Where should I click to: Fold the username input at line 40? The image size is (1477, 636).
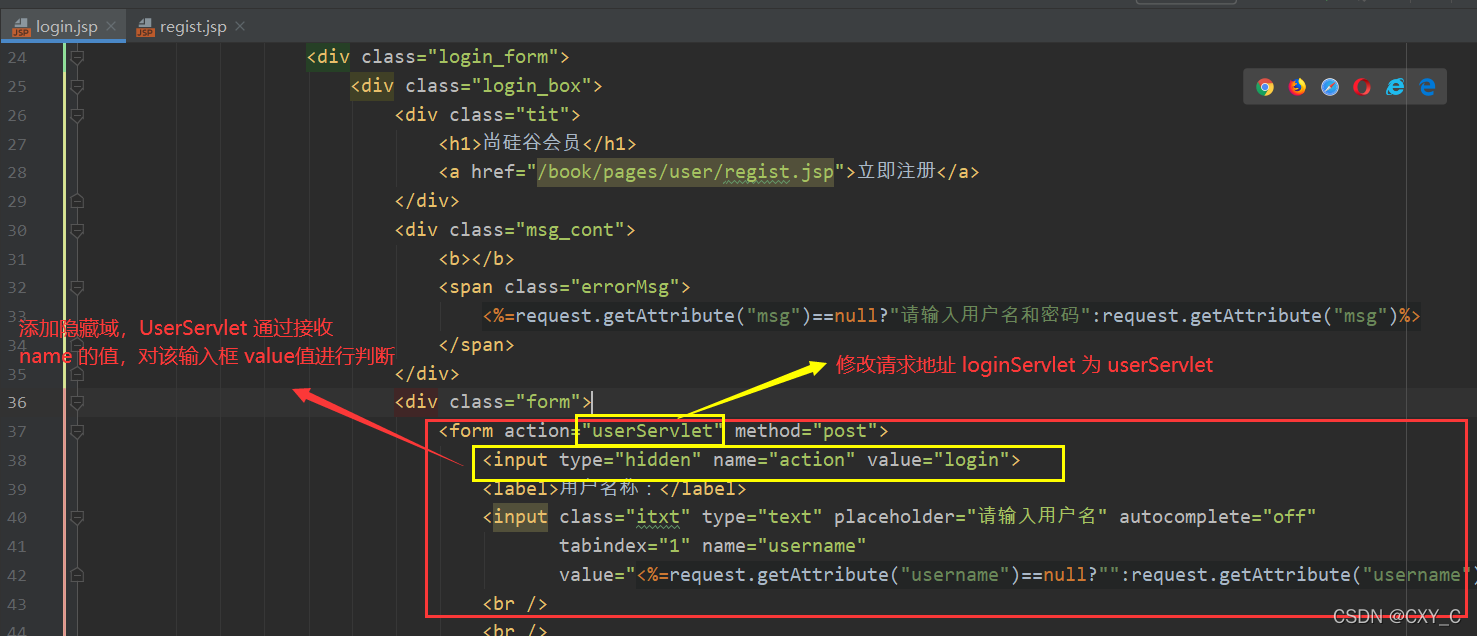[x=77, y=517]
